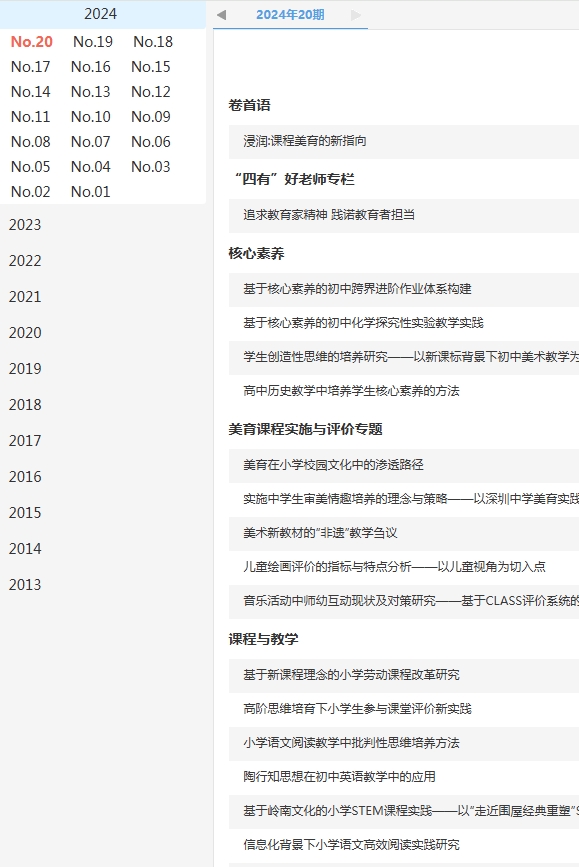The height and width of the screenshot is (867, 579).
Task: Open article 高中历史教学中培养学生核心素养的方法
Action: (351, 391)
